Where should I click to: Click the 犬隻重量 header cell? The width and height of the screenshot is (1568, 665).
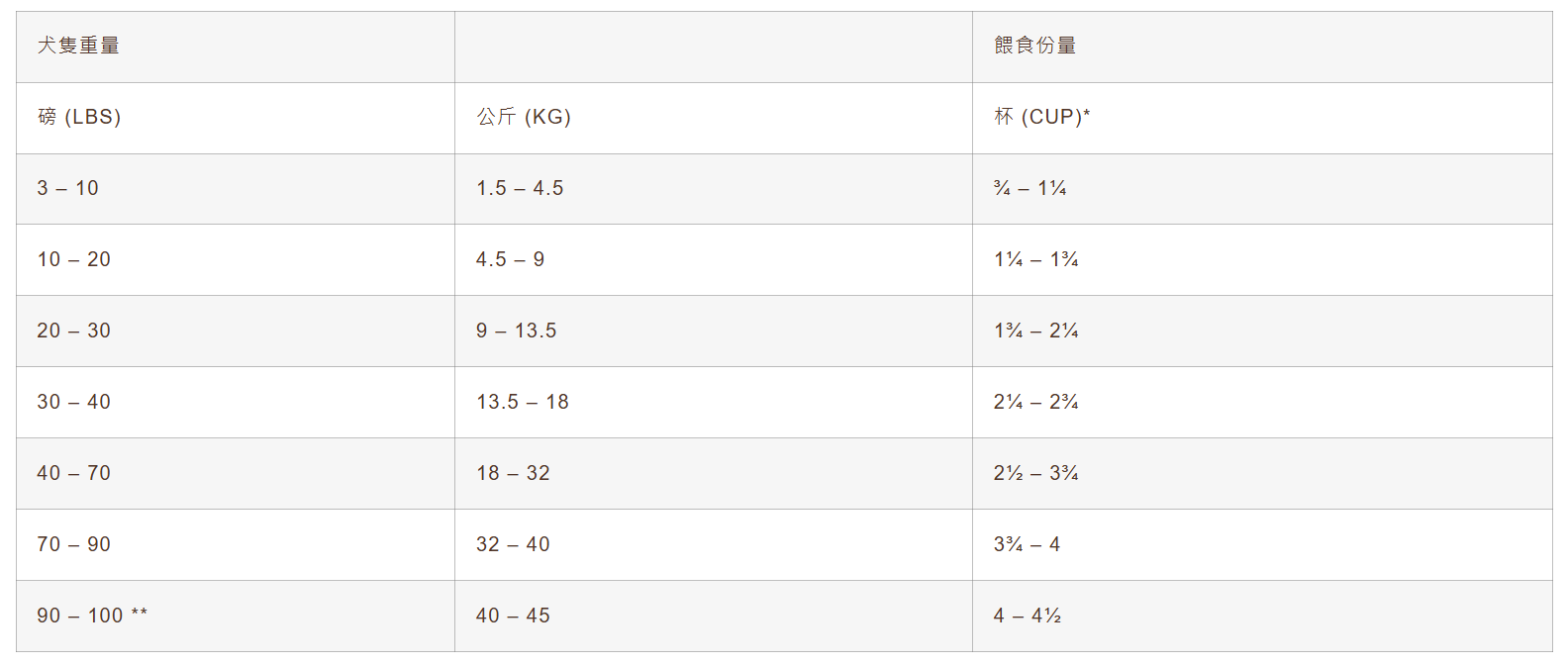coord(78,46)
